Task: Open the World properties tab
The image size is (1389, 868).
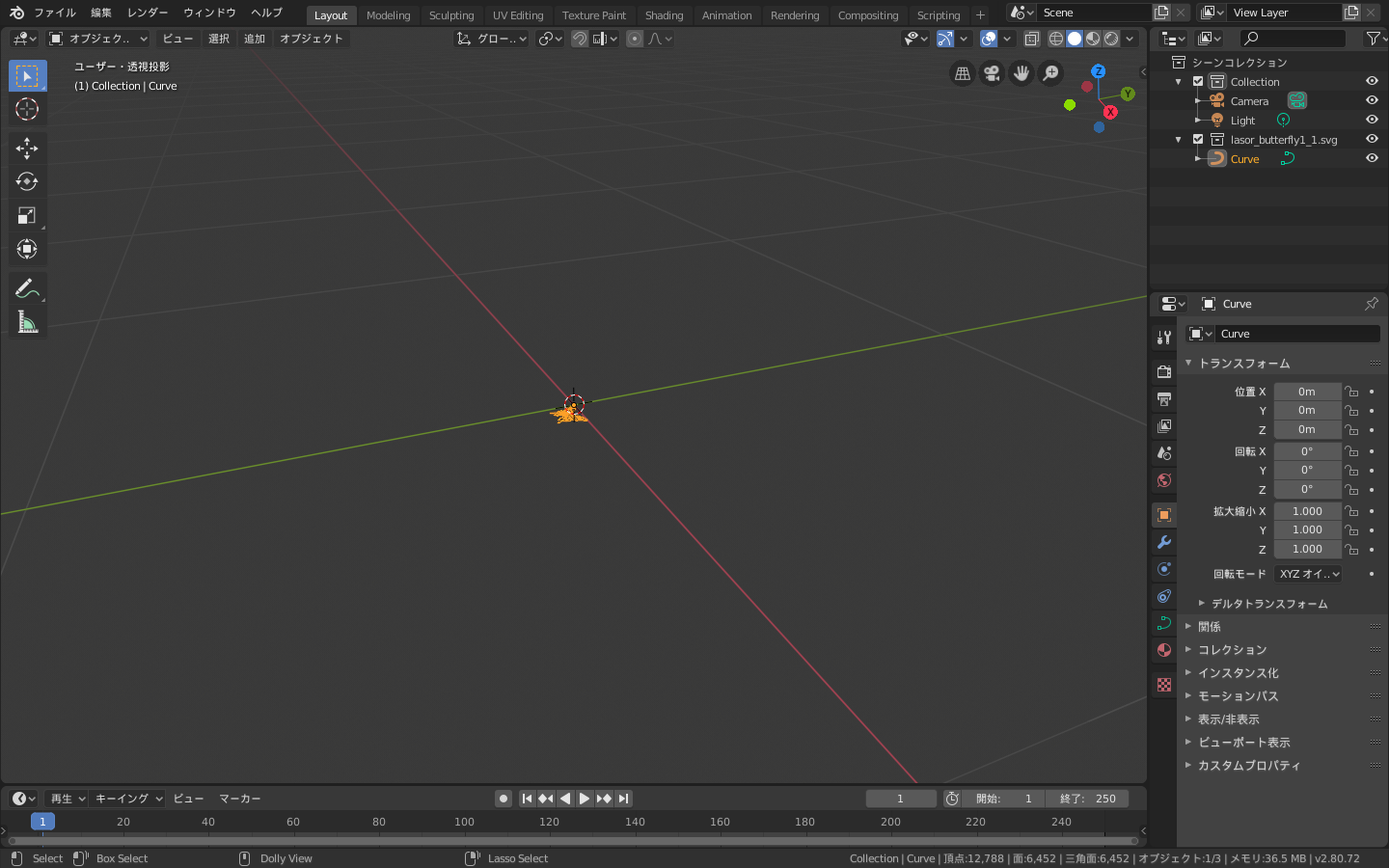Action: (x=1164, y=479)
